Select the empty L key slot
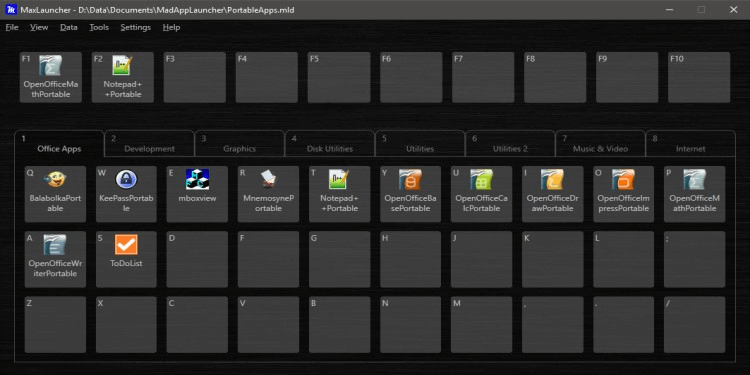The image size is (750, 375). coord(624,259)
